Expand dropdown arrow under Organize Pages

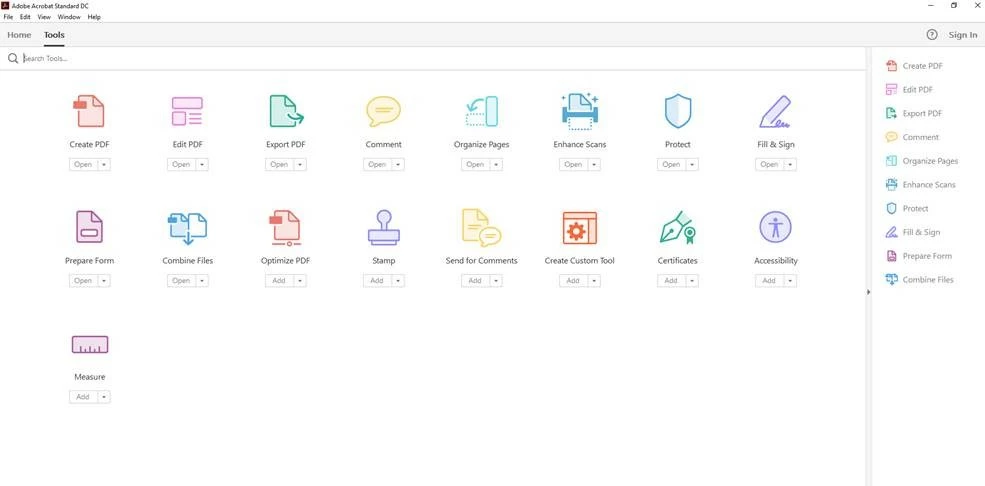point(496,165)
